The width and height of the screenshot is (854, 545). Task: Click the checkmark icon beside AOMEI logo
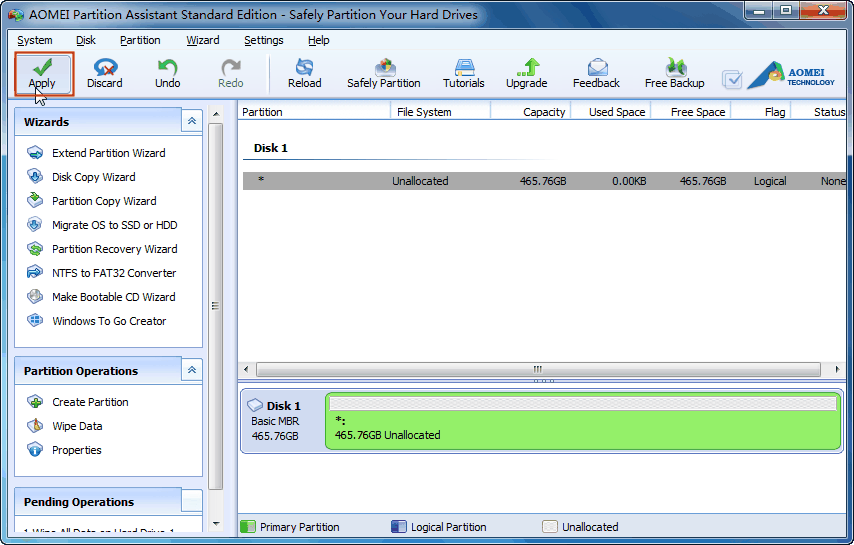tap(732, 79)
